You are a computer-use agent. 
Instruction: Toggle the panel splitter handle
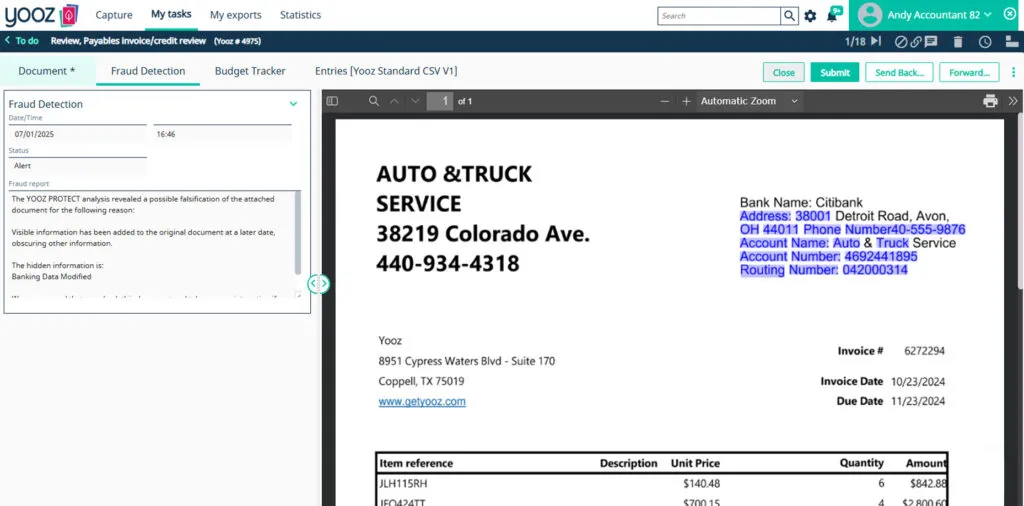(x=318, y=283)
